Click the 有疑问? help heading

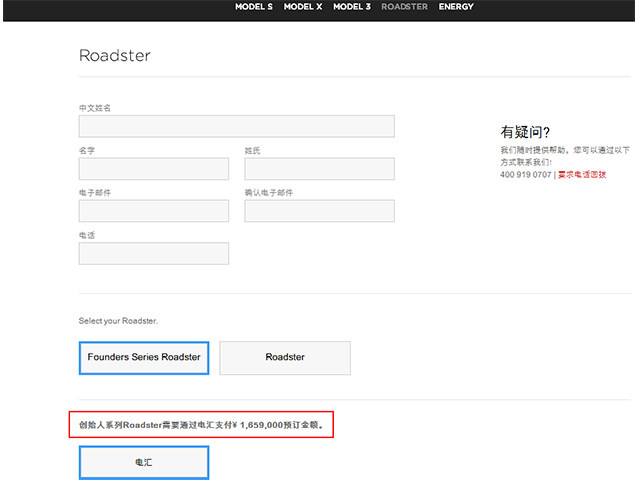pyautogui.click(x=525, y=132)
